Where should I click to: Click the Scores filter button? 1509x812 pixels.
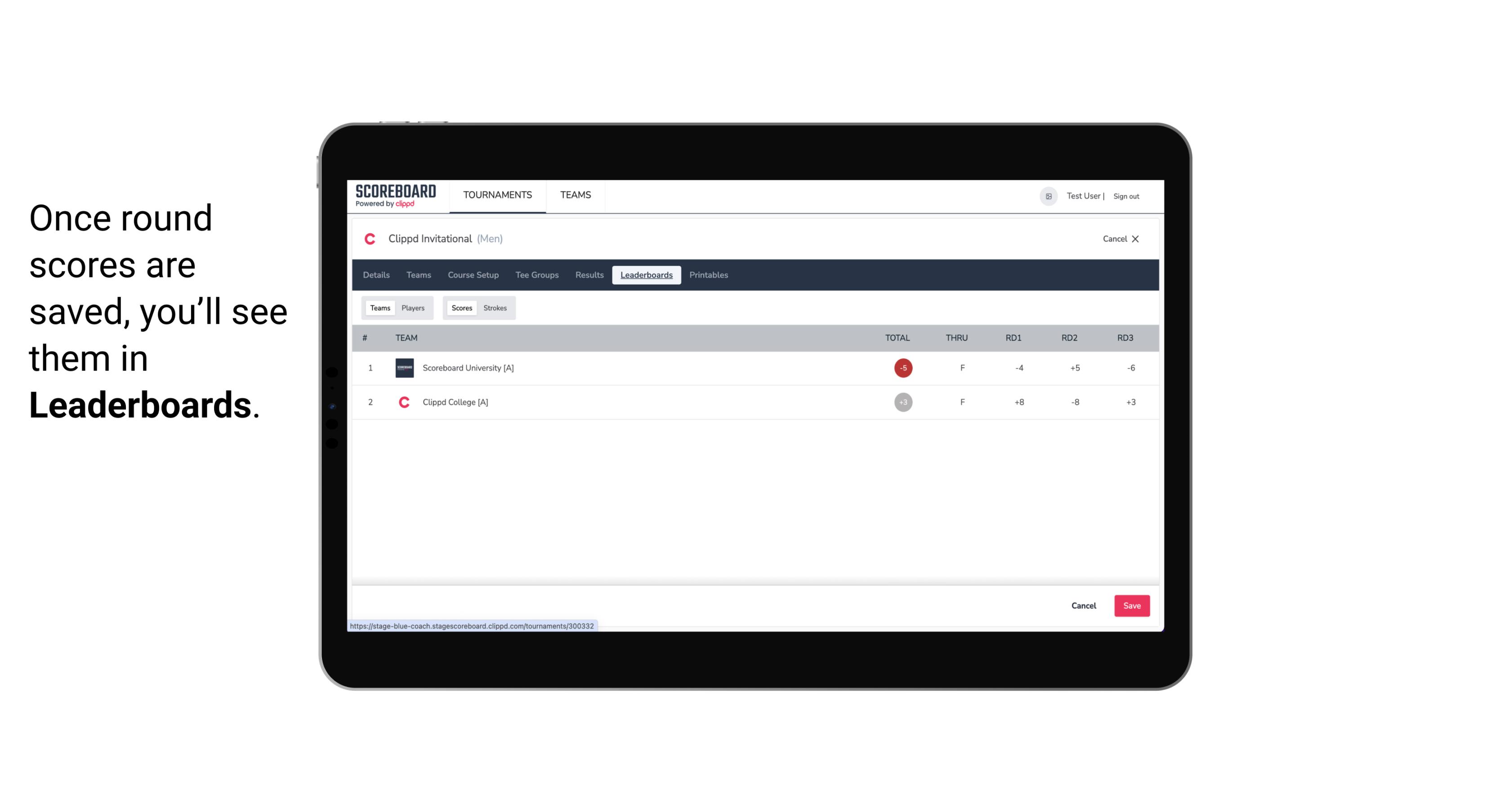[461, 307]
